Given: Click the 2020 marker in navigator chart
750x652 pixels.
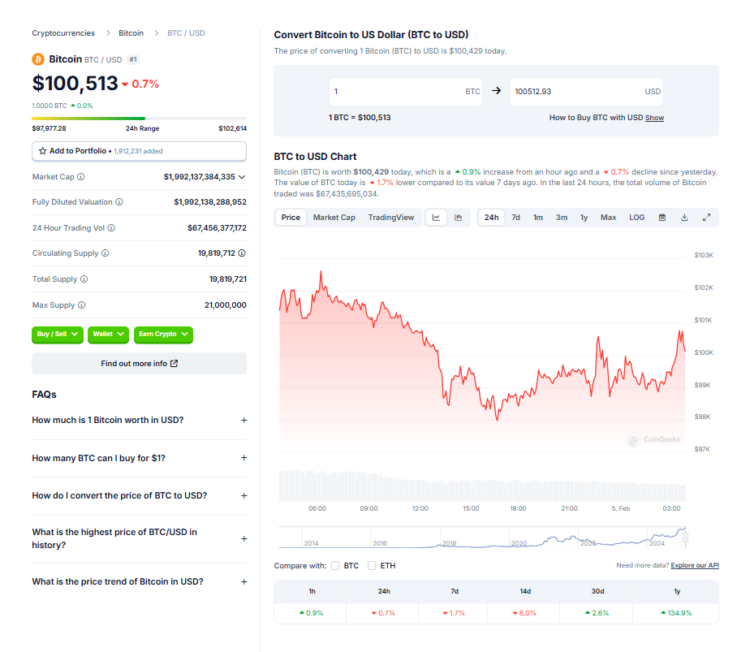Looking at the screenshot, I should pos(519,543).
